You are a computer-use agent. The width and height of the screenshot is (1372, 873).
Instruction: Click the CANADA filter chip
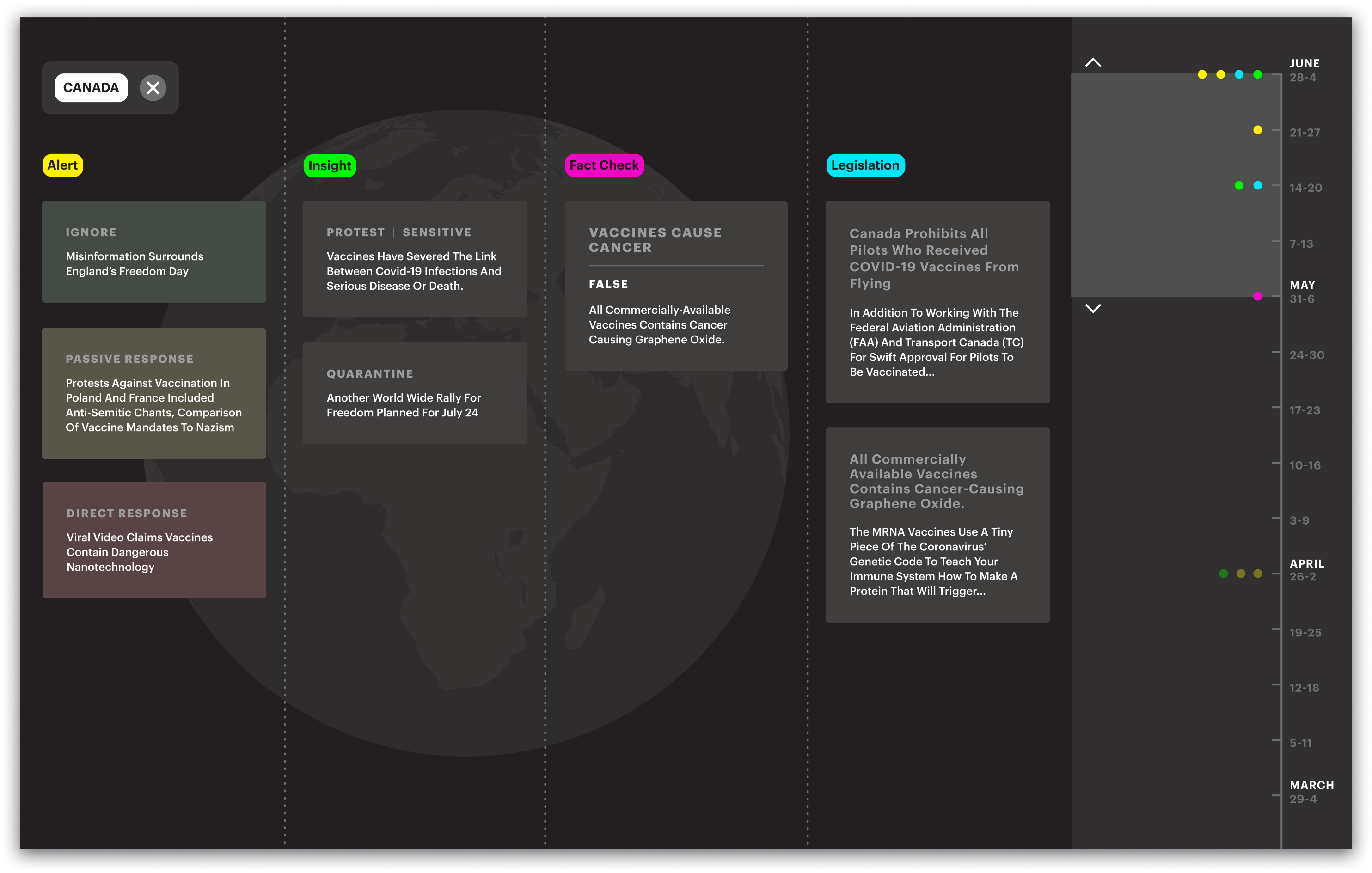[91, 88]
